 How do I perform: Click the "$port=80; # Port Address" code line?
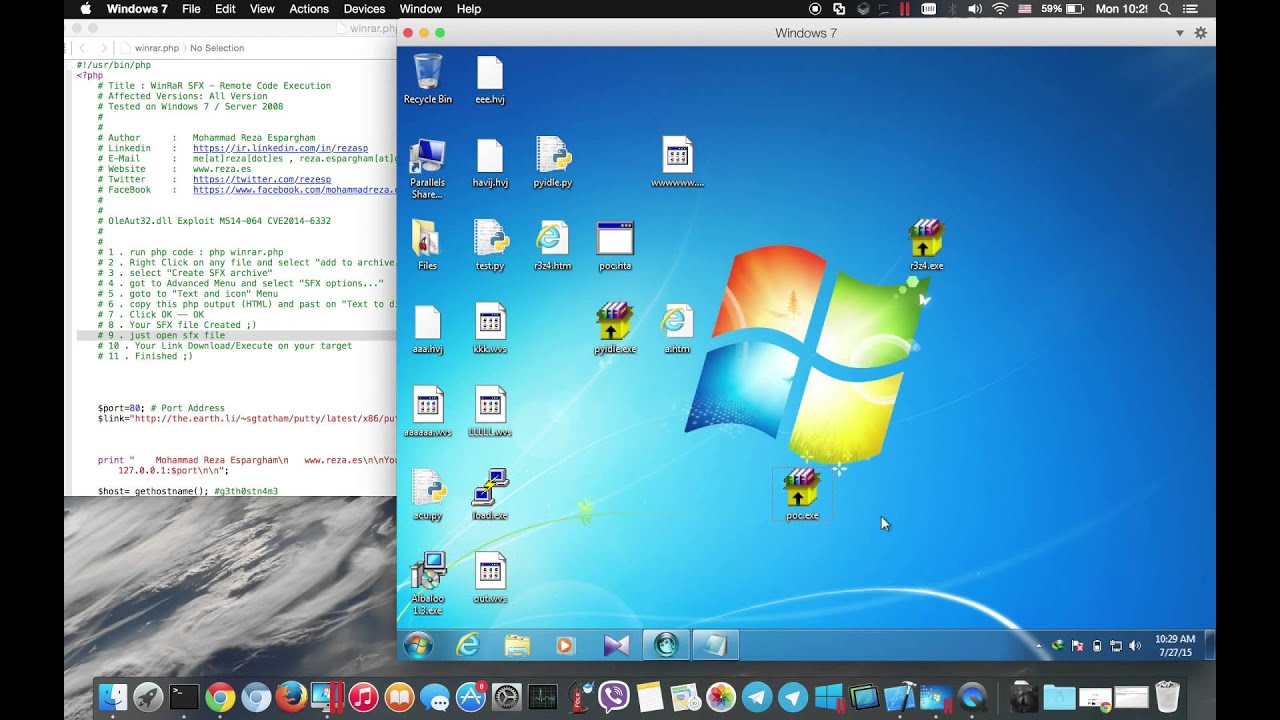tap(161, 408)
